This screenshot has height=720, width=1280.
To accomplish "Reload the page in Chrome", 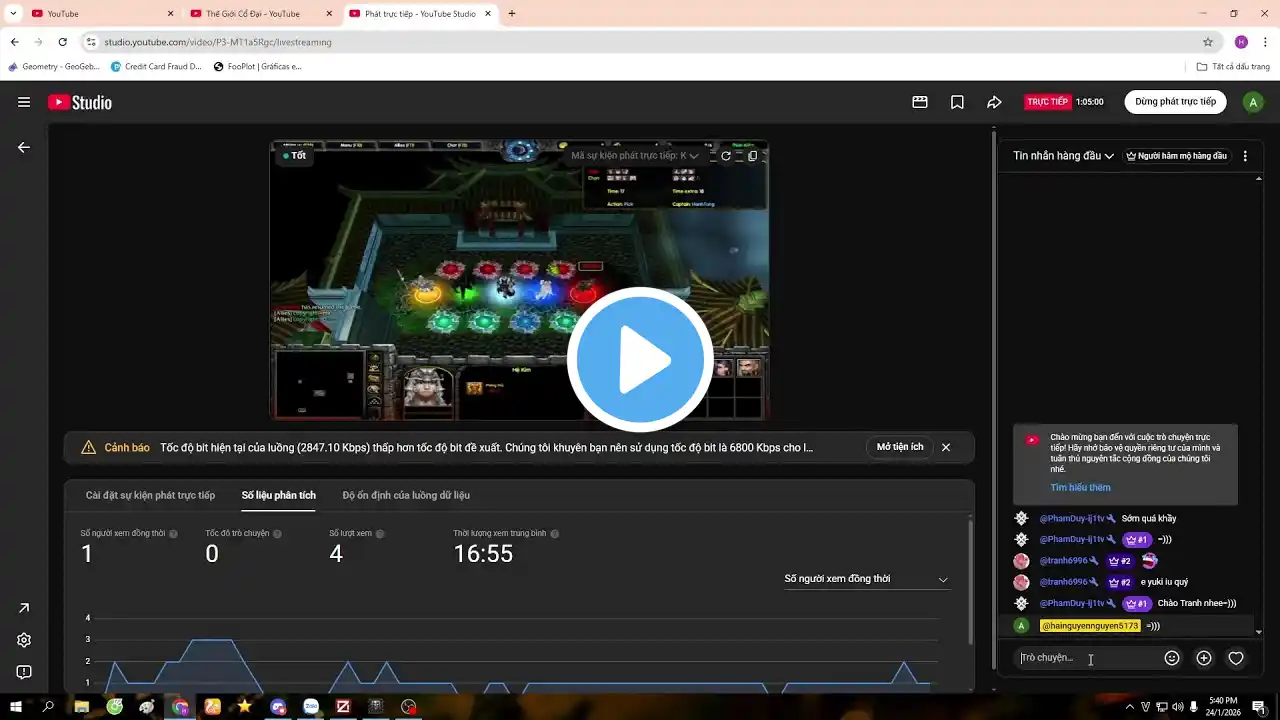I will (x=62, y=42).
